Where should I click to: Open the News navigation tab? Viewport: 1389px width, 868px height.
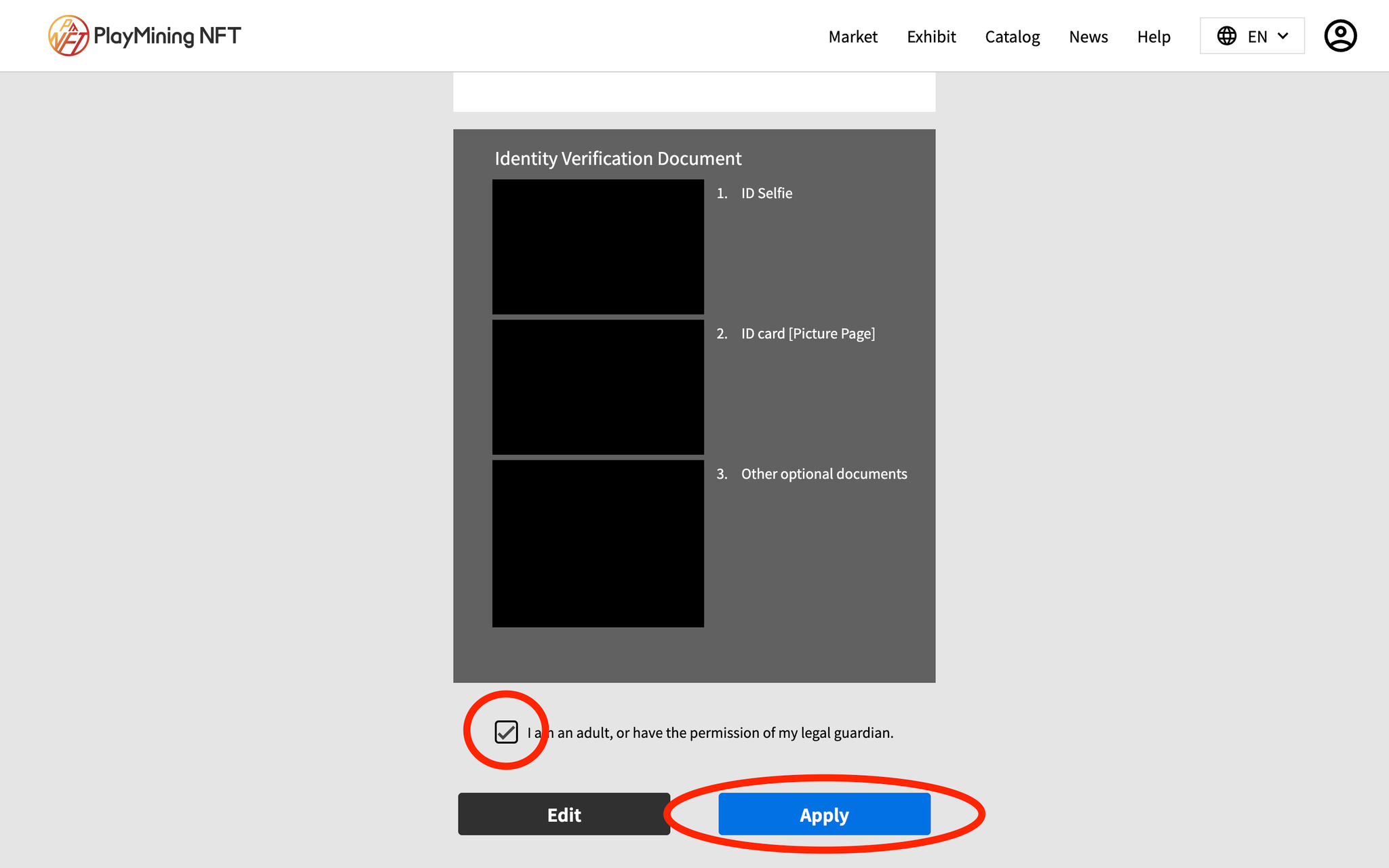(1089, 36)
